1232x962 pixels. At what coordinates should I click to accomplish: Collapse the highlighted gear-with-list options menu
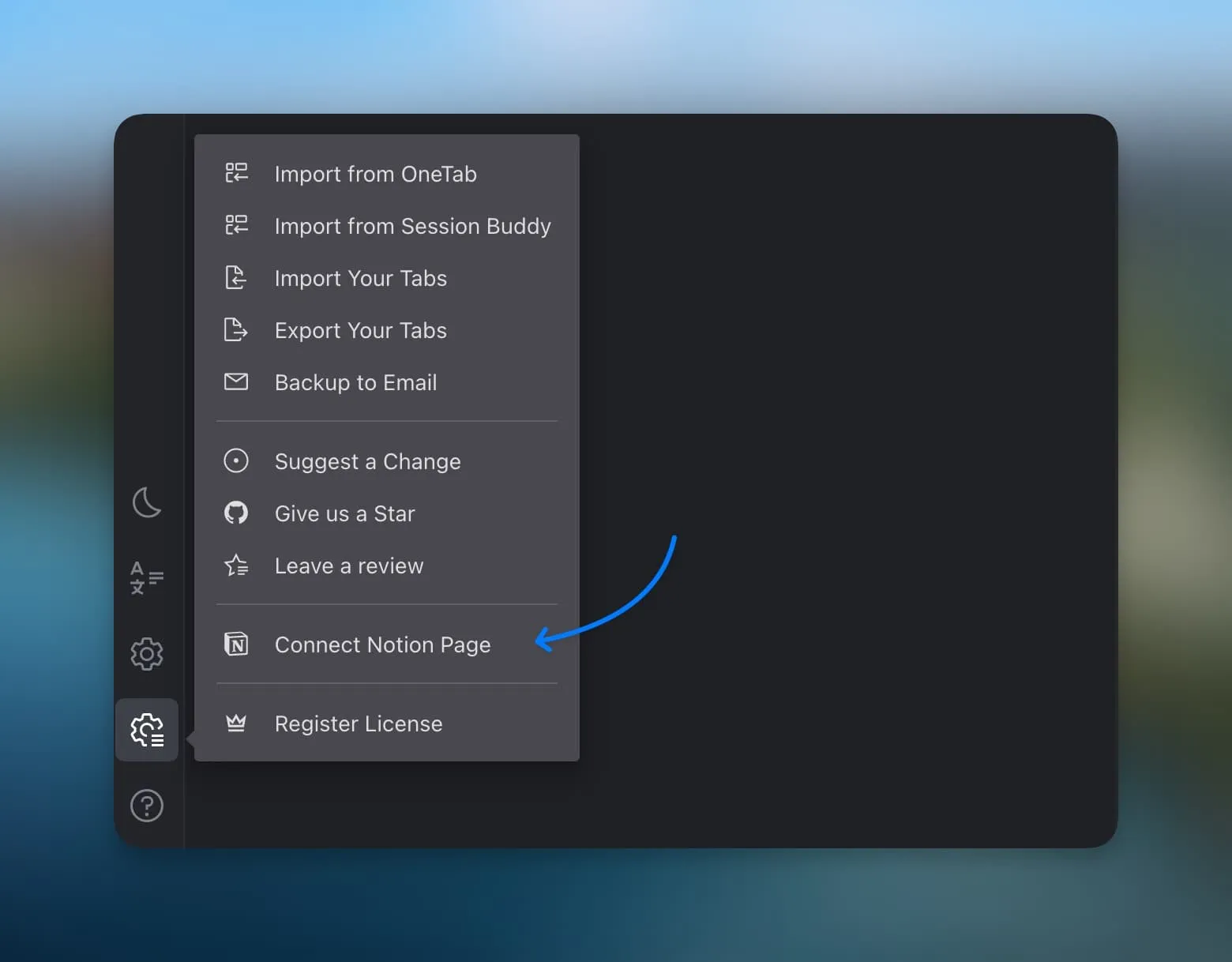147,730
